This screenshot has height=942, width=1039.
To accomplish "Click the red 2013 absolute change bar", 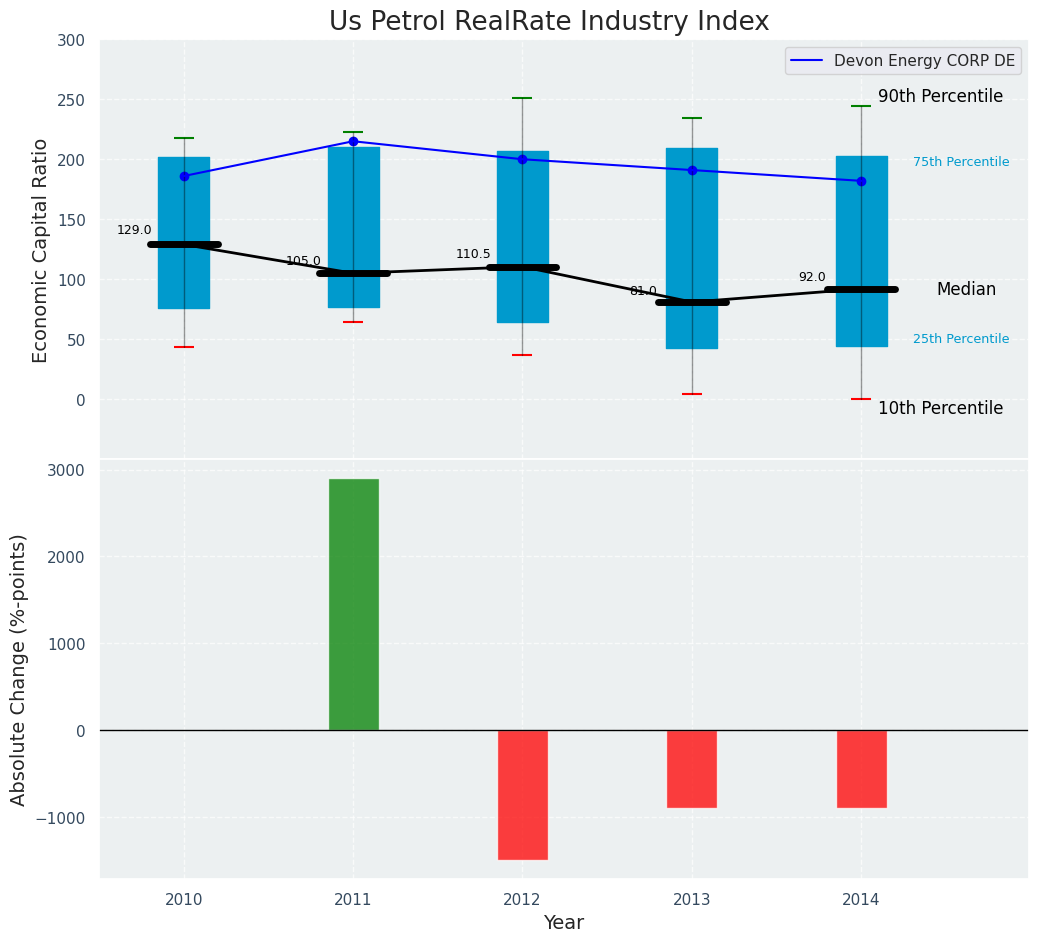I will pos(692,768).
